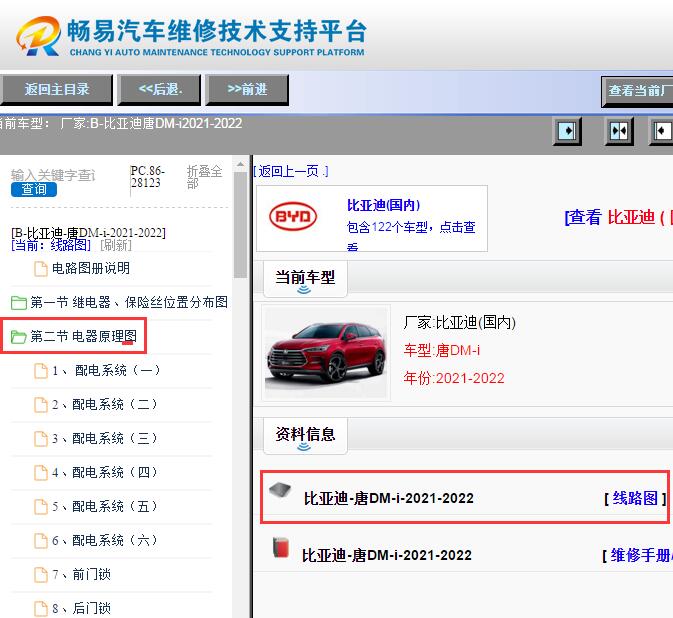Click the 查看当前厂 button at top right
This screenshot has height=618, width=673.
click(x=637, y=91)
